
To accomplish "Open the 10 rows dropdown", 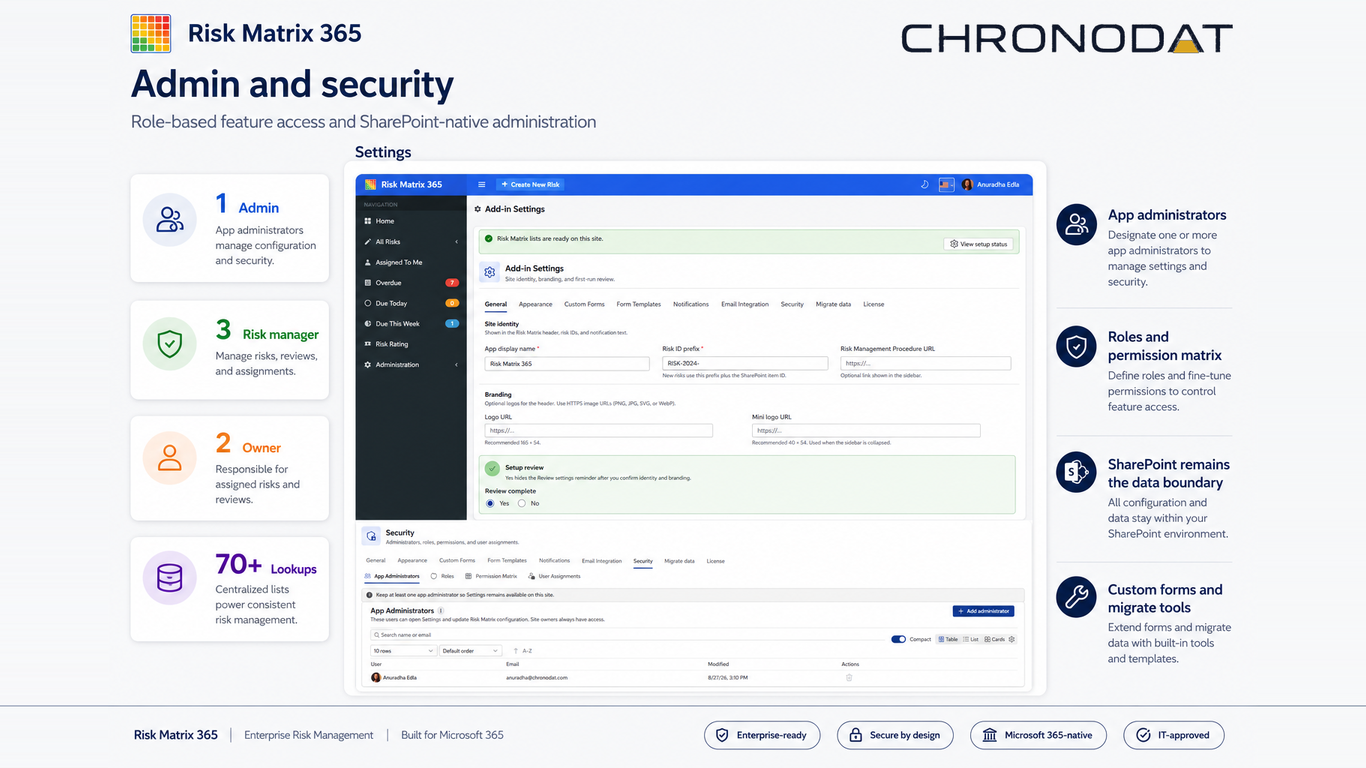I will [x=403, y=651].
